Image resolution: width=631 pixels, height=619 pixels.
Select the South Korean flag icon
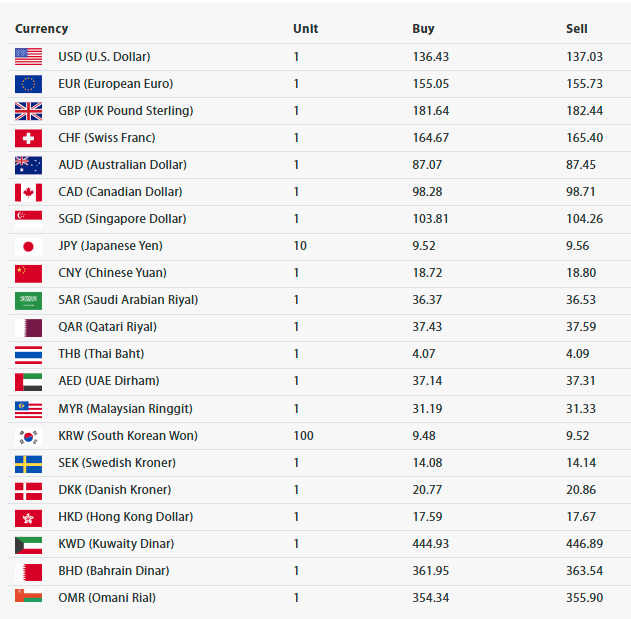point(28,436)
